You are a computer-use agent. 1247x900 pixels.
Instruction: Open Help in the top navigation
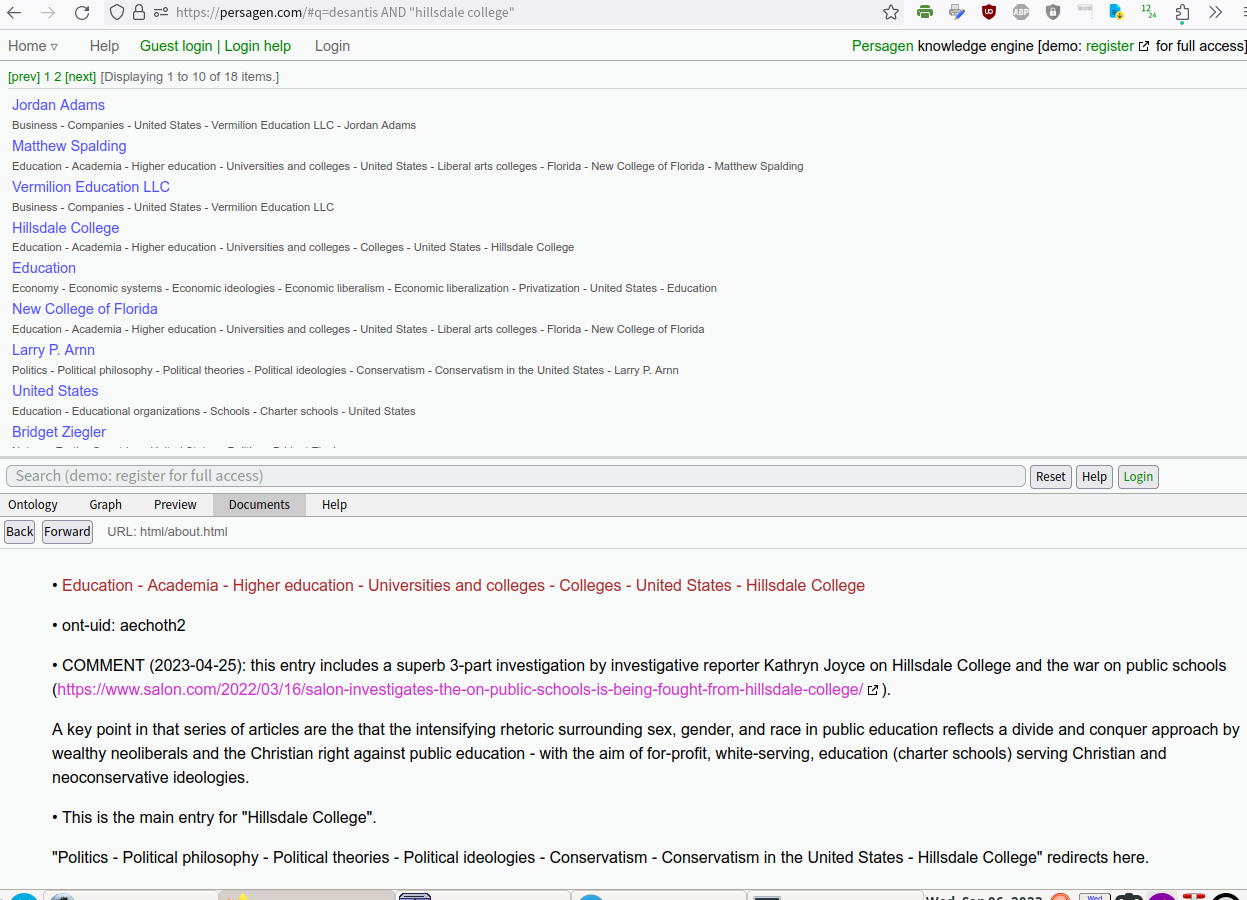coord(104,46)
